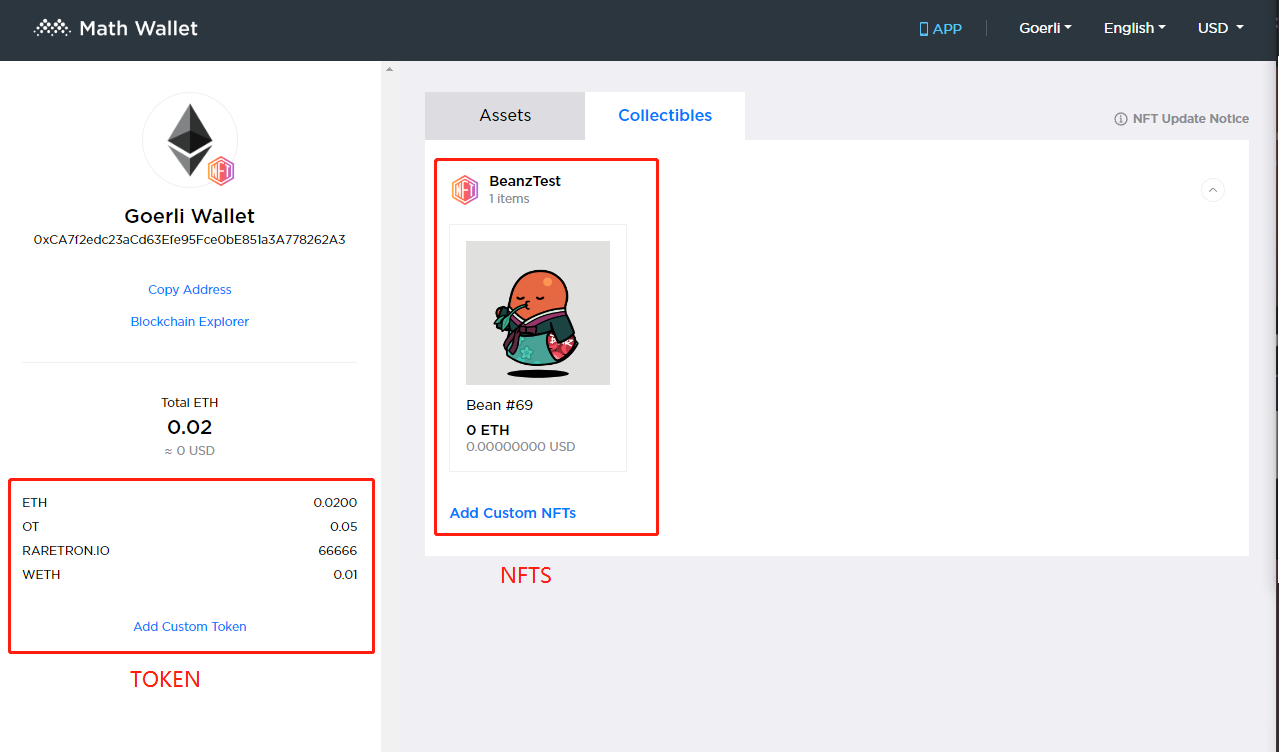Viewport: 1279px width, 752px height.
Task: Click the phone APP icon in header
Action: click(923, 29)
